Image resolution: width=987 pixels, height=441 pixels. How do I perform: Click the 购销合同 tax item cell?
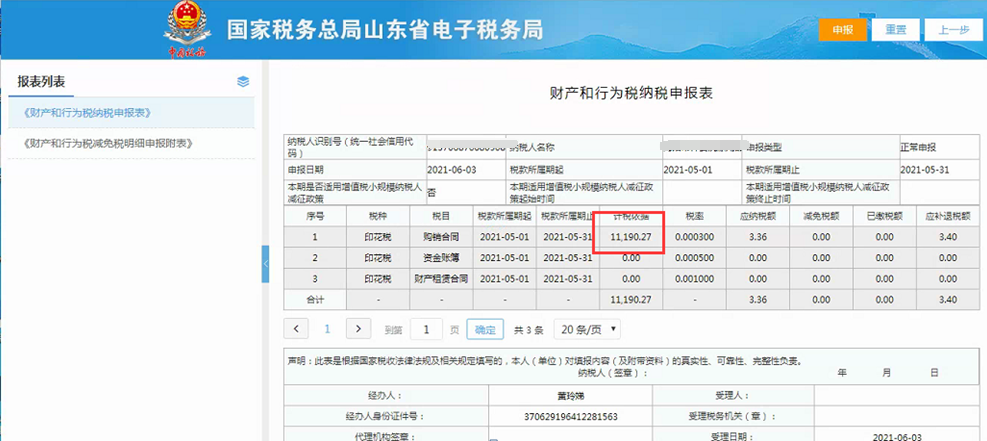click(441, 237)
